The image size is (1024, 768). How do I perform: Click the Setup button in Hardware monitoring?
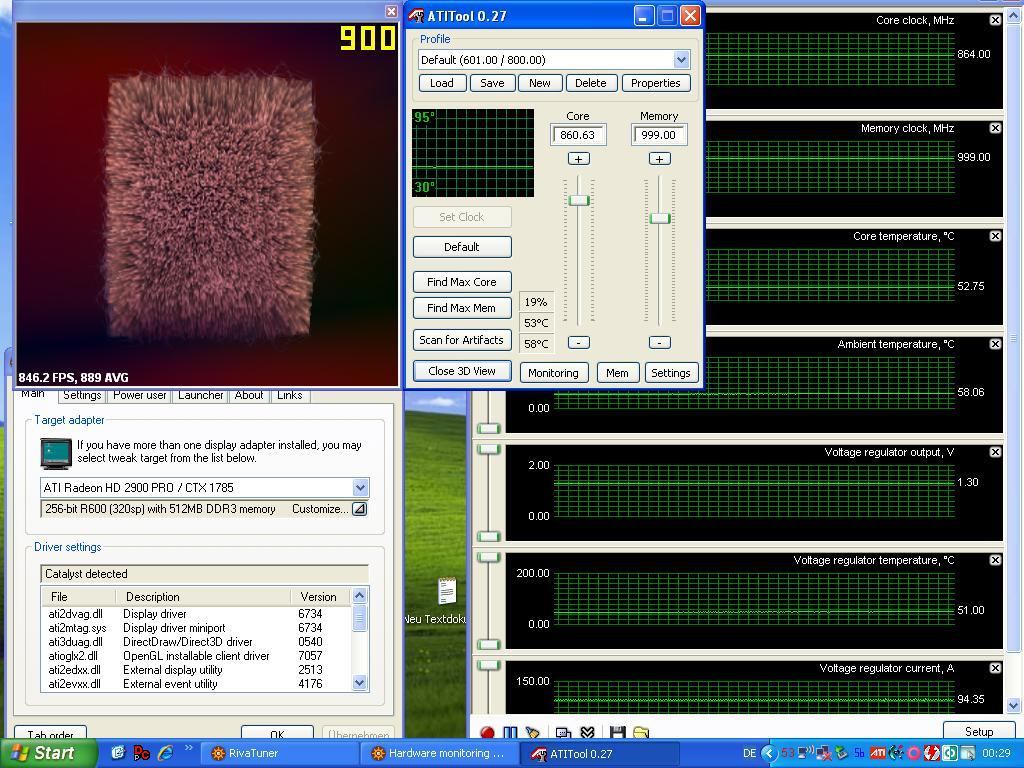coord(978,731)
